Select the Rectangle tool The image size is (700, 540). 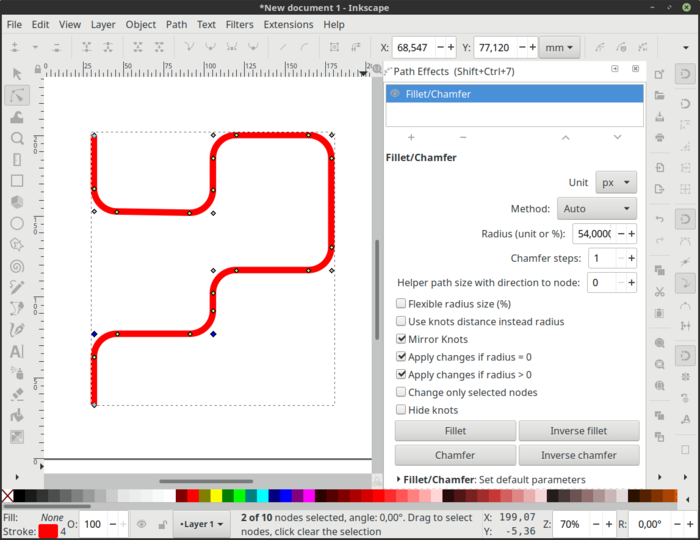pyautogui.click(x=17, y=181)
